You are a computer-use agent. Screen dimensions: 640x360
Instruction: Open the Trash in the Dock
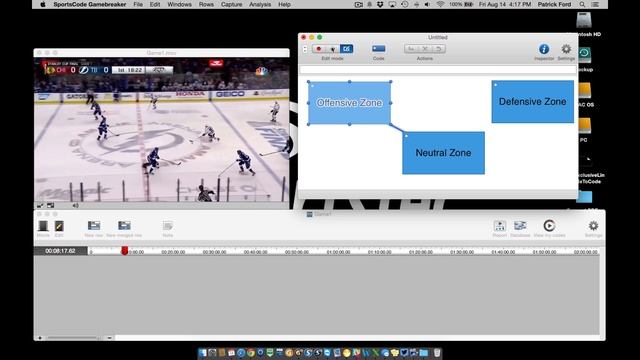coord(437,353)
